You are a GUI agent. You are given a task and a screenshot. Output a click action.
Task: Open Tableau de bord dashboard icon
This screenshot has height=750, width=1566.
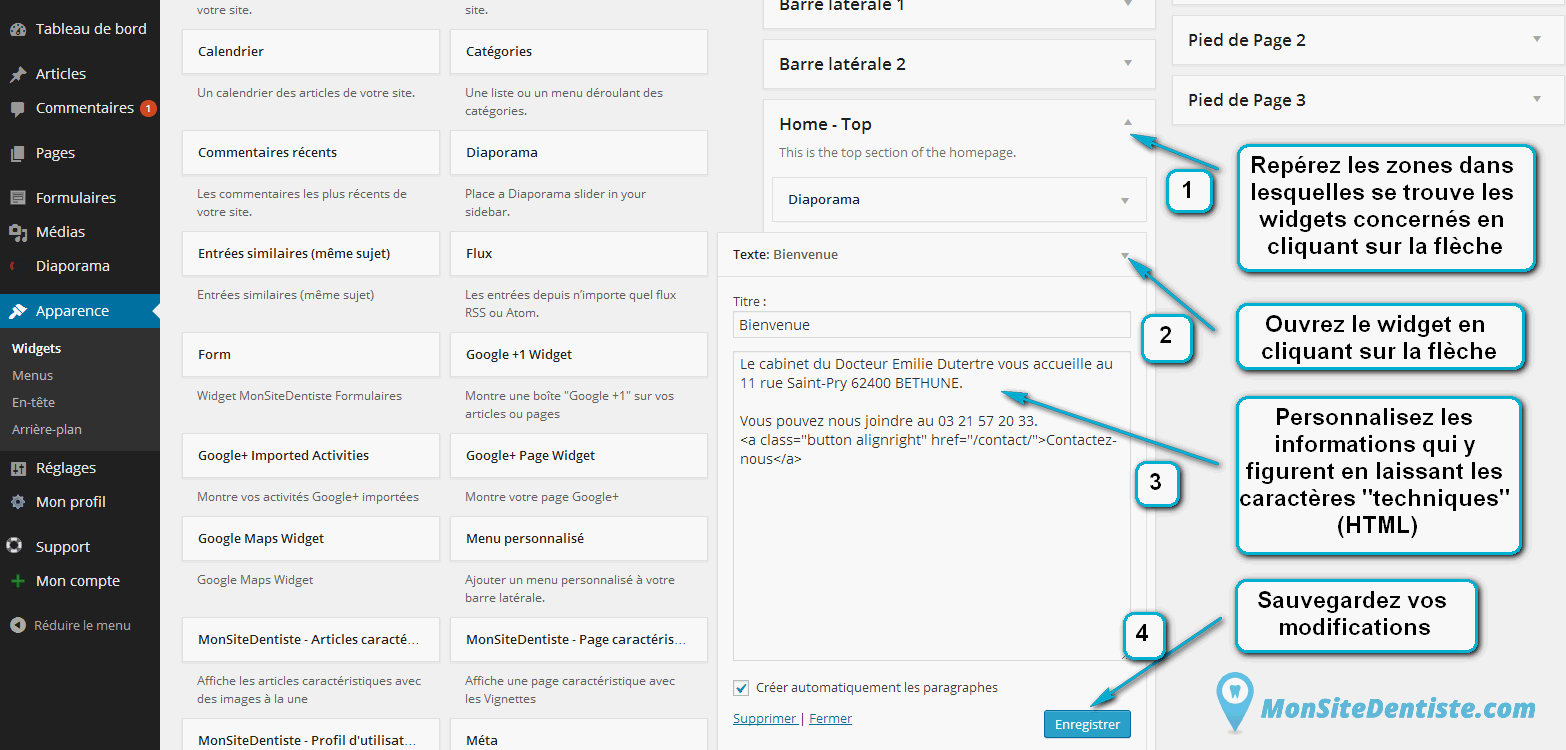point(18,29)
